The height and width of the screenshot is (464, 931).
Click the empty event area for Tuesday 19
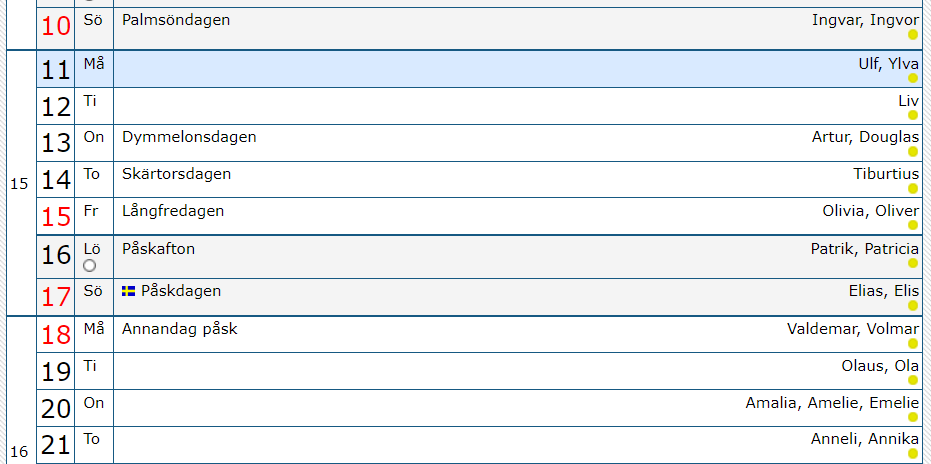450,371
